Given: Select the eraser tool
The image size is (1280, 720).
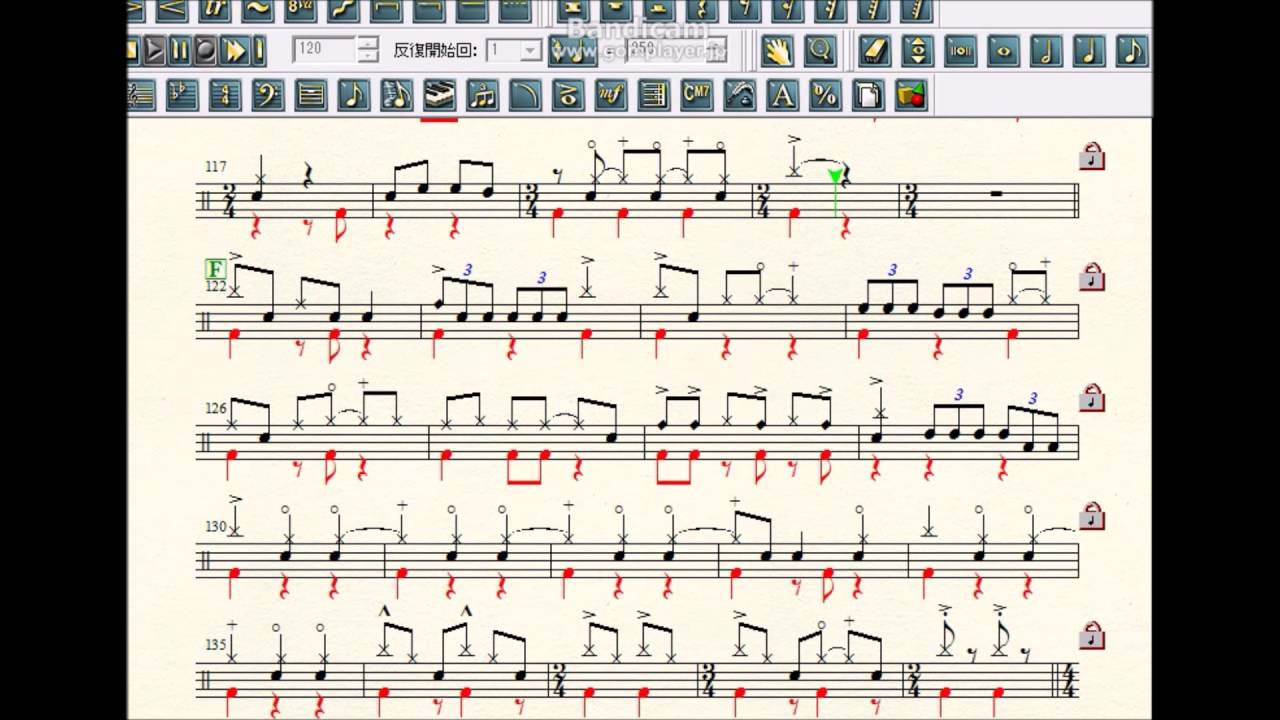Looking at the screenshot, I should (x=874, y=50).
